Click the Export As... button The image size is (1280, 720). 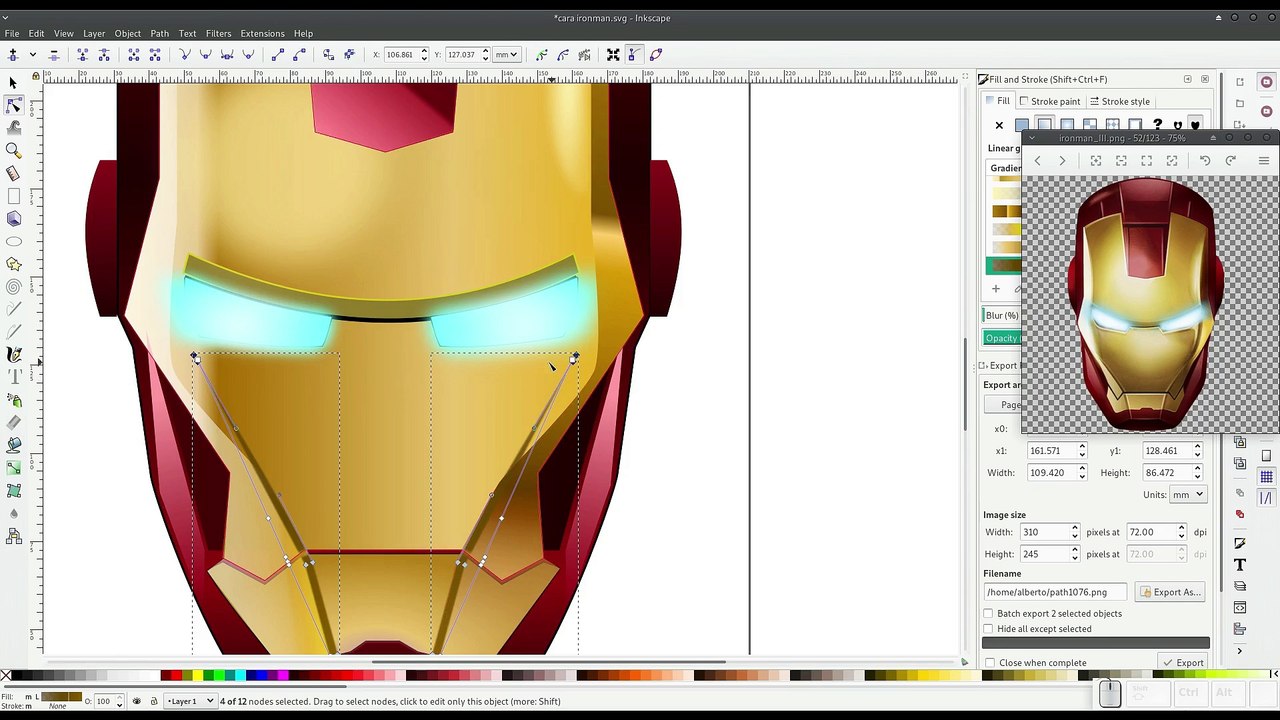tap(1169, 592)
